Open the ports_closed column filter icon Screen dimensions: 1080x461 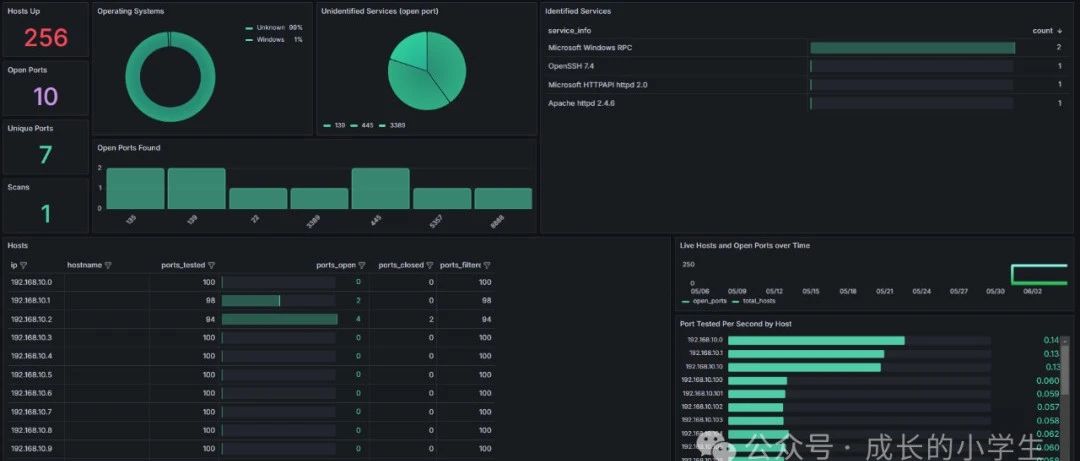click(x=430, y=265)
